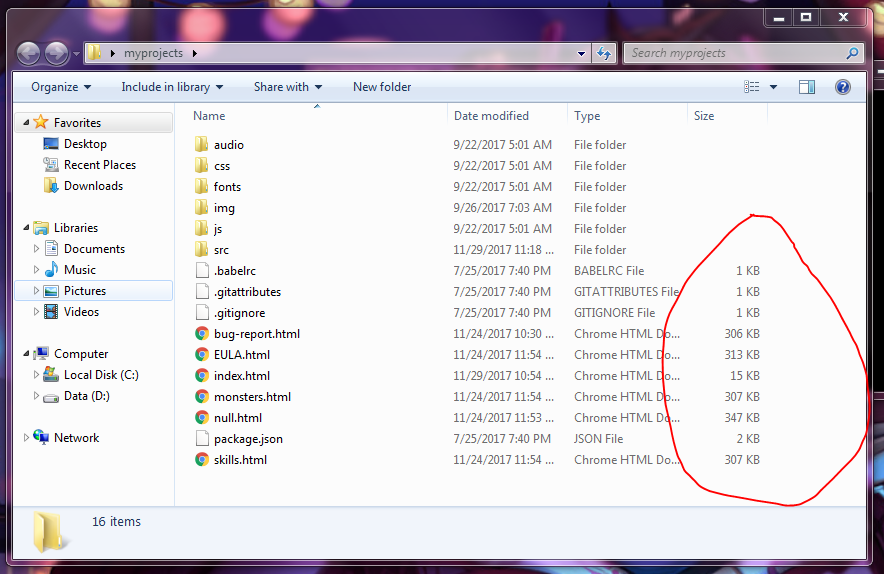Select the package.json file name
Screen dimensions: 884x574
point(248,439)
